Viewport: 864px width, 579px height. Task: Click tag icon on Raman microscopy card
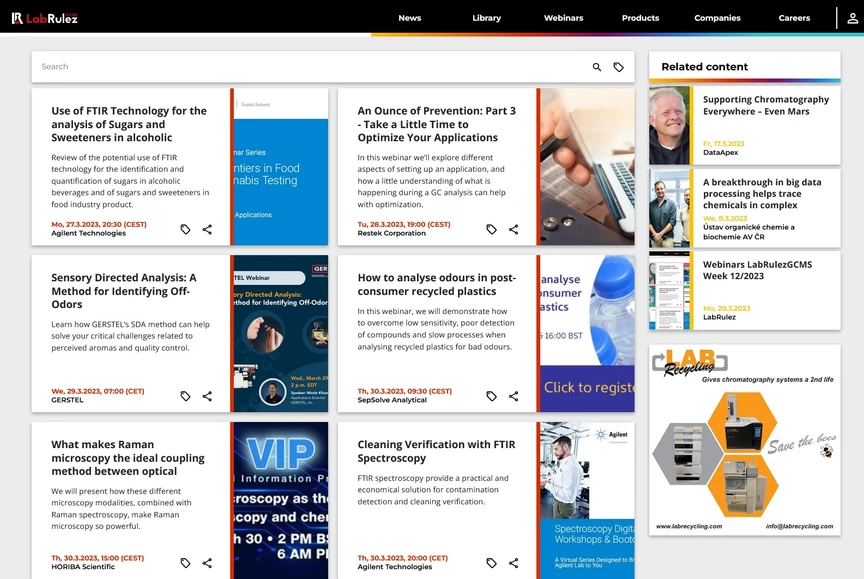[x=185, y=563]
